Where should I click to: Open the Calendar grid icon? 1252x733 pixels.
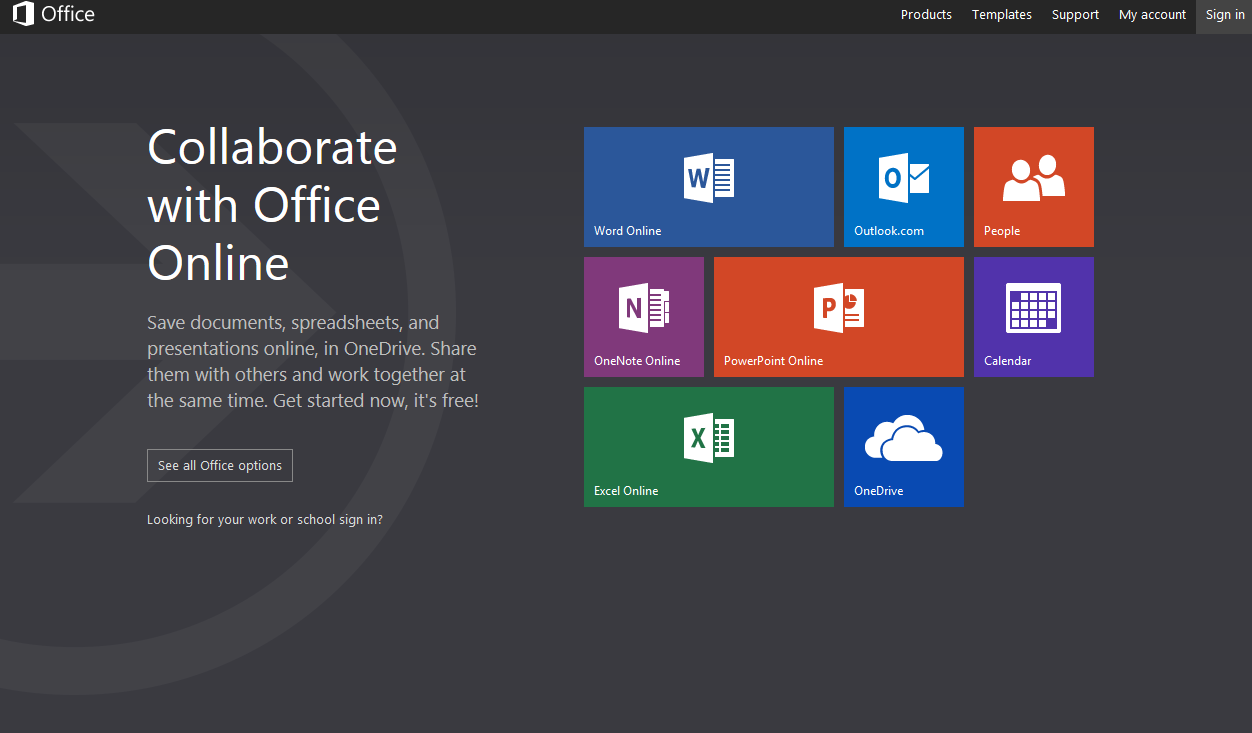1033,308
